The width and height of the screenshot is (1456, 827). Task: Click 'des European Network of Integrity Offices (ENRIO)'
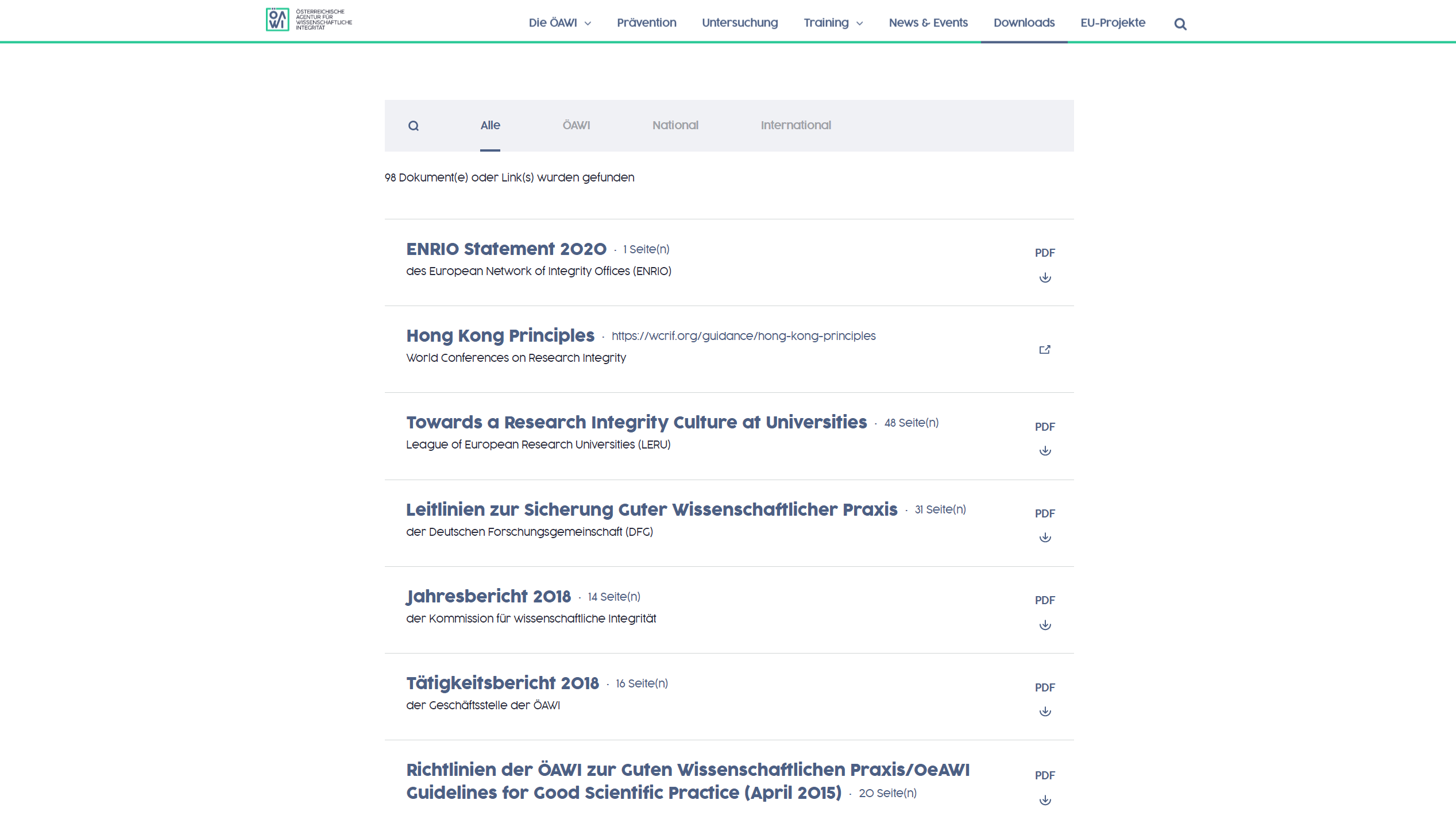coord(539,271)
